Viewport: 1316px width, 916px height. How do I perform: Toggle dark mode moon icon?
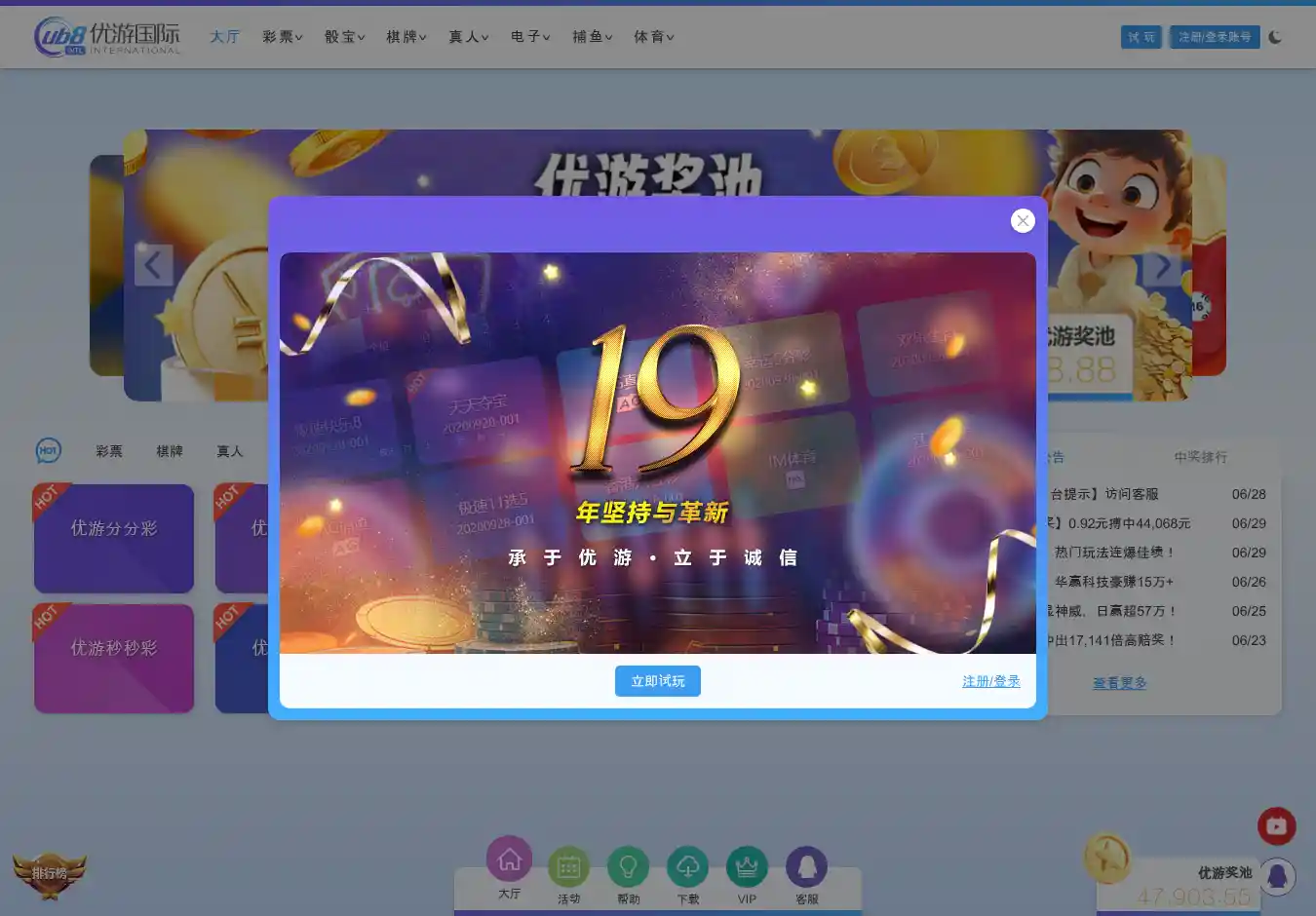coord(1275,37)
